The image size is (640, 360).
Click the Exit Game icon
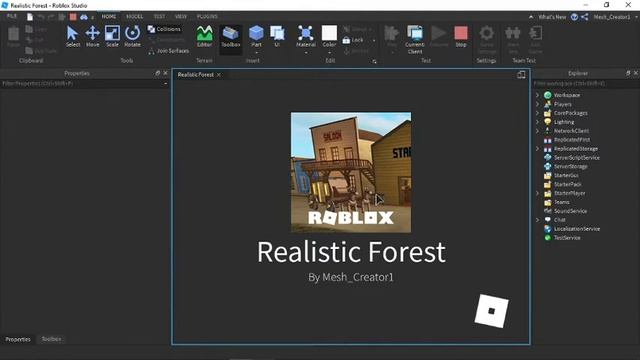point(535,33)
